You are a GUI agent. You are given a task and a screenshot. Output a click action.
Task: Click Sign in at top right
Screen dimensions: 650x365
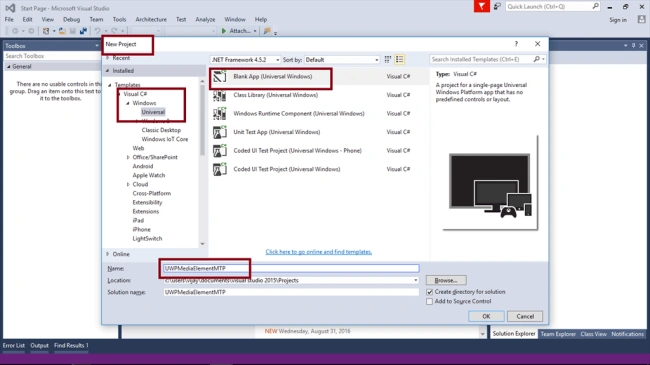click(x=618, y=19)
